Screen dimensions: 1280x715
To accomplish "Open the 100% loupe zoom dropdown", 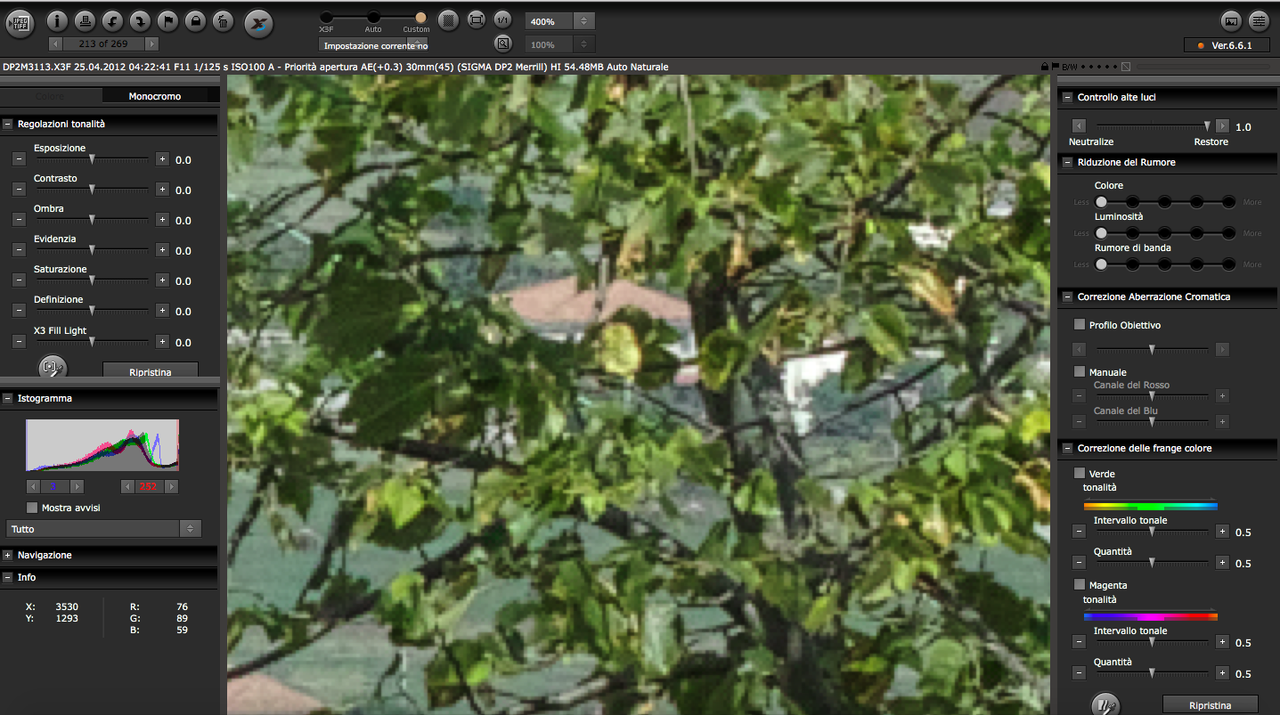I will coord(559,45).
